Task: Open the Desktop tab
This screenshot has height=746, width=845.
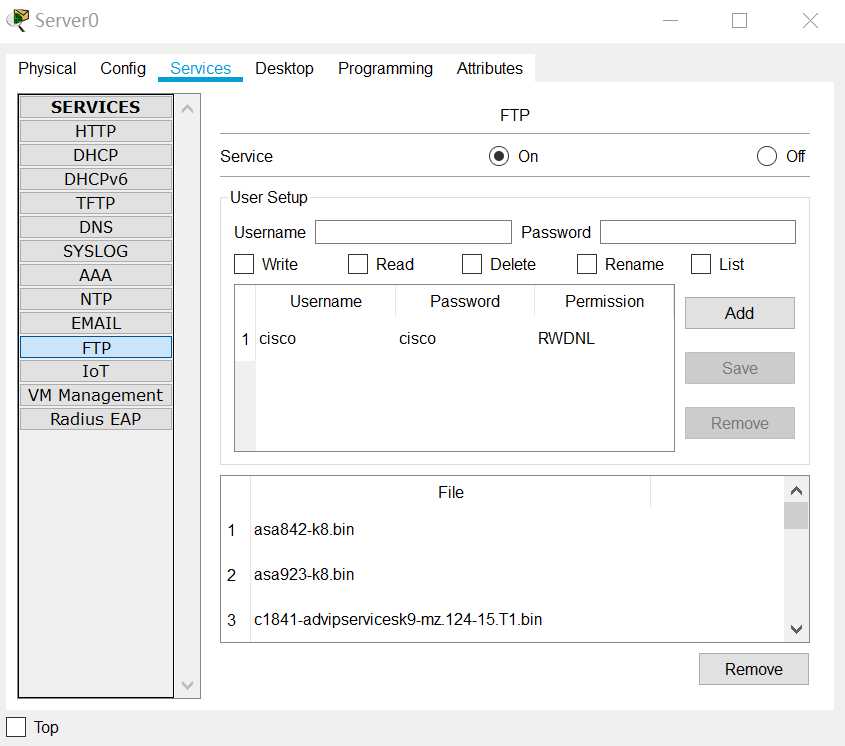Action: [284, 68]
